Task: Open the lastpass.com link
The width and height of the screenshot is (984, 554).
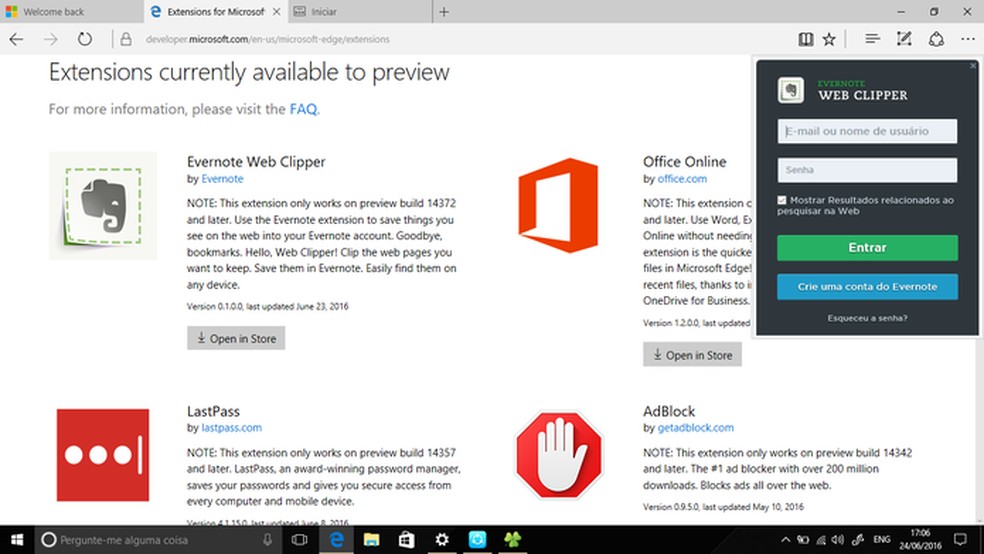Action: pyautogui.click(x=232, y=428)
